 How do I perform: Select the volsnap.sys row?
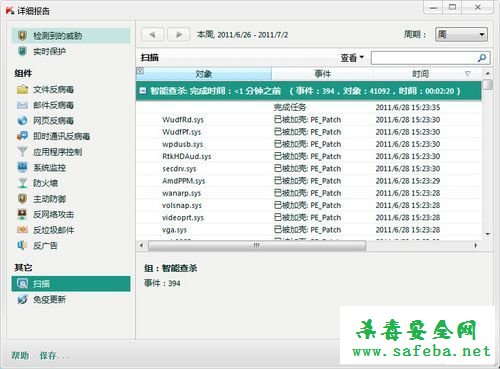309,205
